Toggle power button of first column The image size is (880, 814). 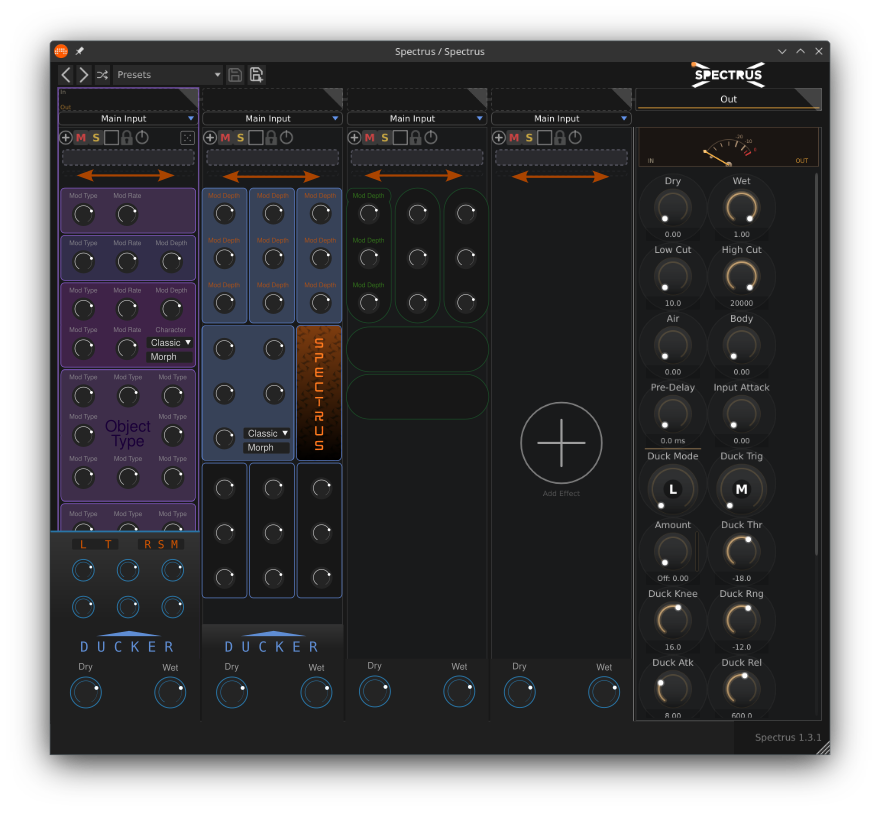tap(143, 138)
